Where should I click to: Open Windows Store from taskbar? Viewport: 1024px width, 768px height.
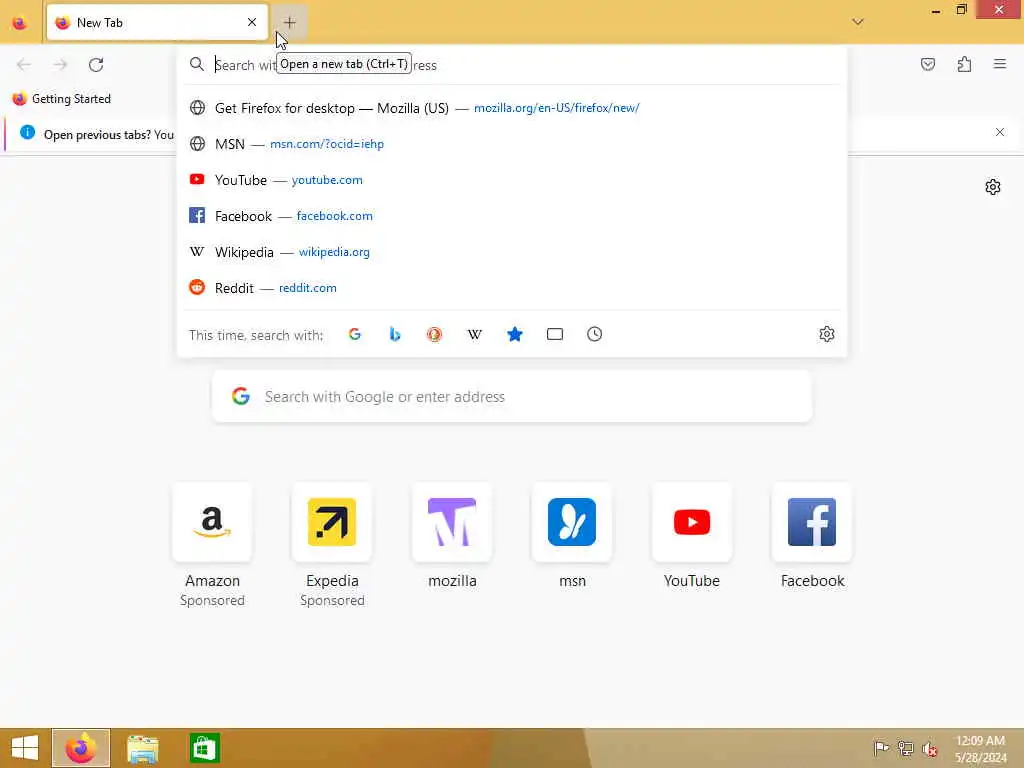click(x=204, y=748)
